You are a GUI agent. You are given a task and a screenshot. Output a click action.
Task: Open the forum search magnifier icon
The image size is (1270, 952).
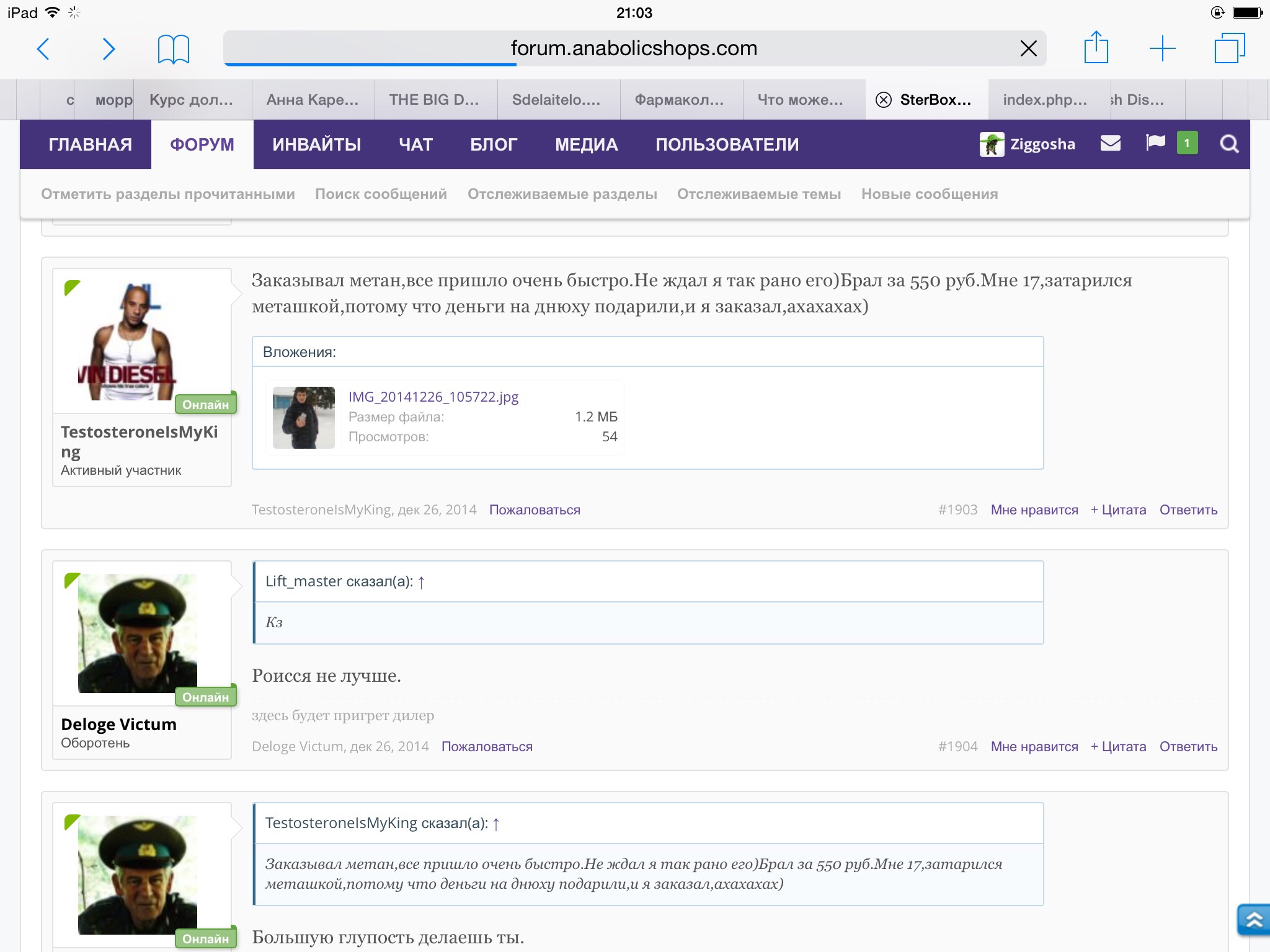click(x=1229, y=144)
